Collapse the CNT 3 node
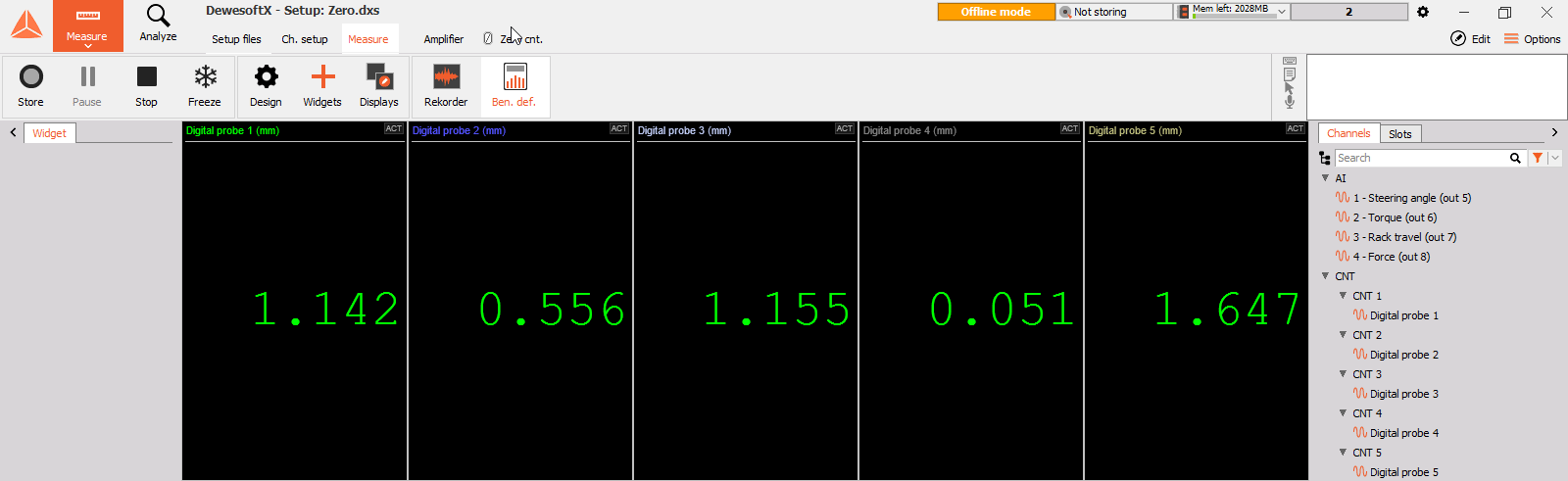Viewport: 1568px width, 481px height. click(x=1344, y=373)
